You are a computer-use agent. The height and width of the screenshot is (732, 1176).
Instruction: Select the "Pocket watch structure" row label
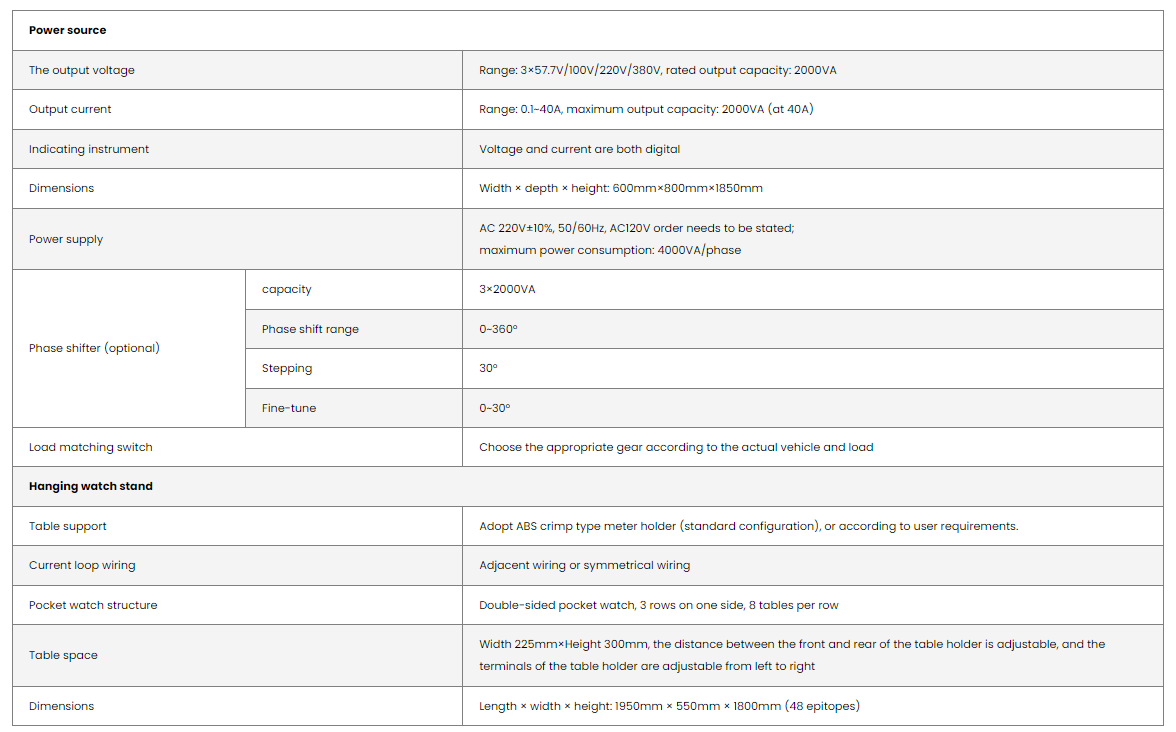(93, 605)
